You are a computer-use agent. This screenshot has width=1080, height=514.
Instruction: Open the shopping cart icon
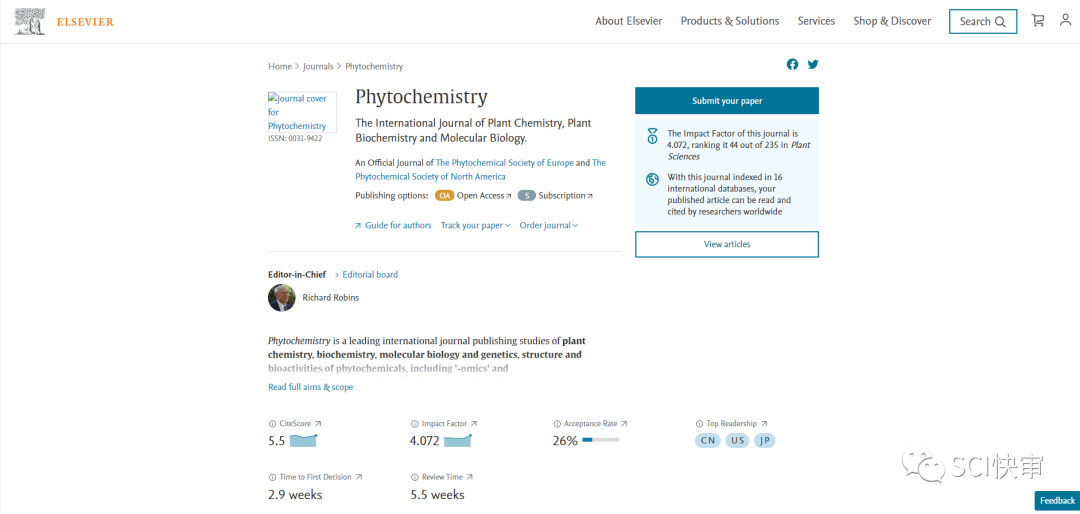coord(1038,20)
